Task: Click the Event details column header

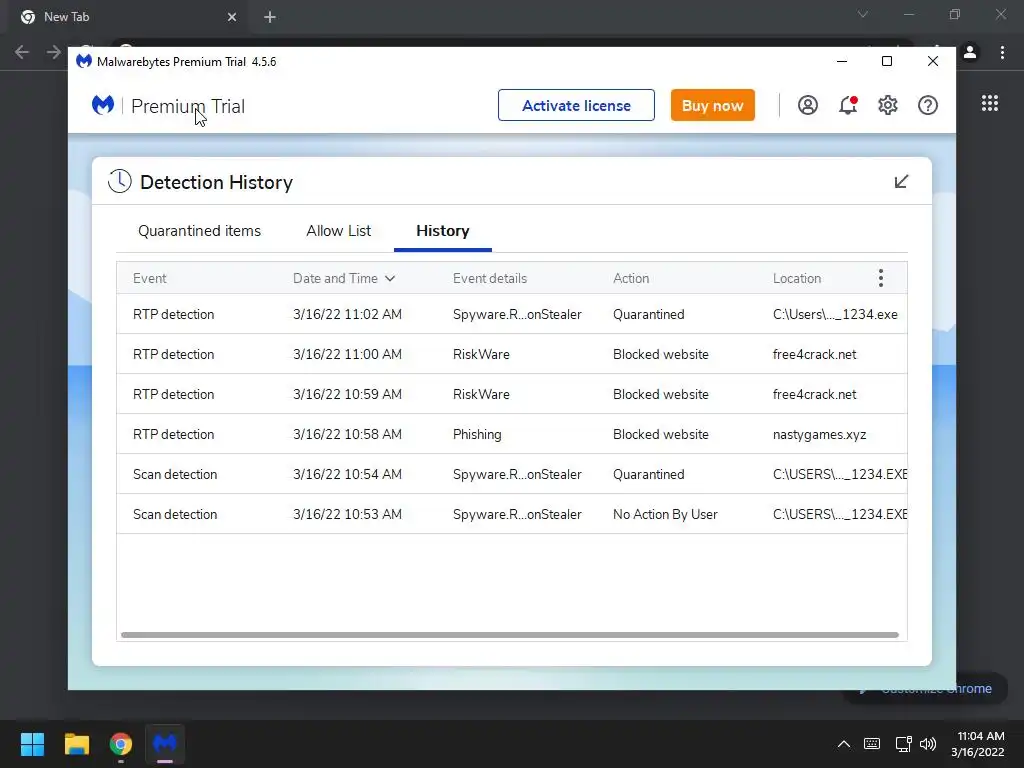Action: point(490,278)
